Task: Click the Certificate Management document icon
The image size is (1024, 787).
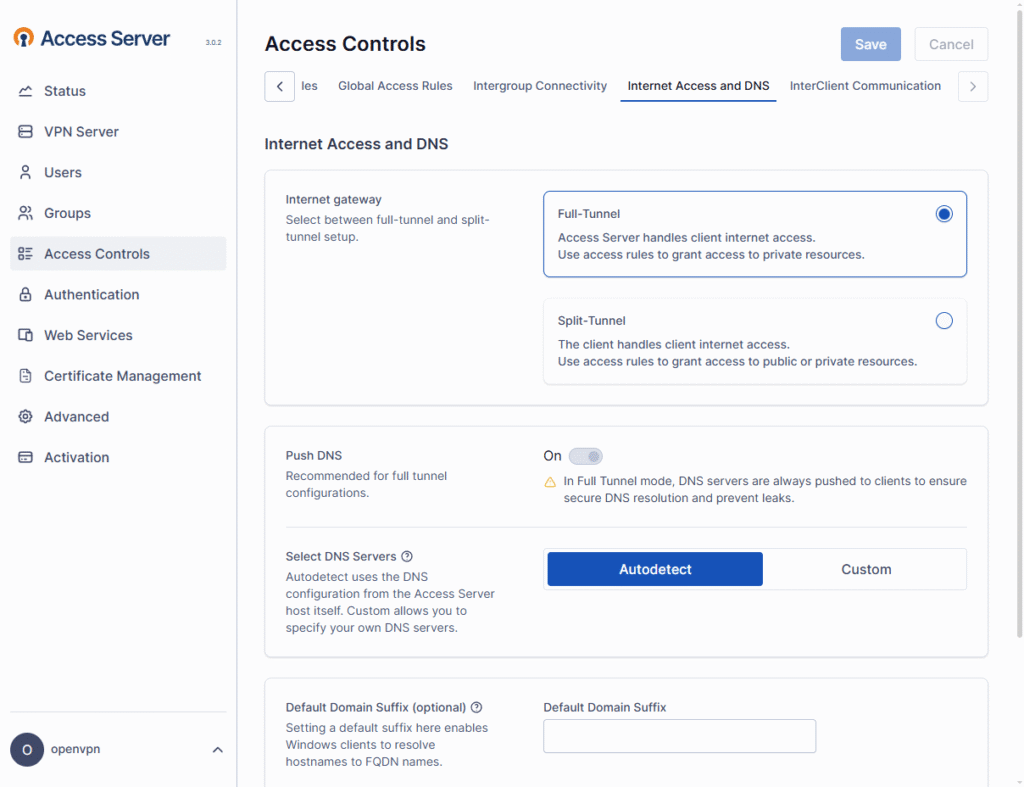Action: coord(26,376)
